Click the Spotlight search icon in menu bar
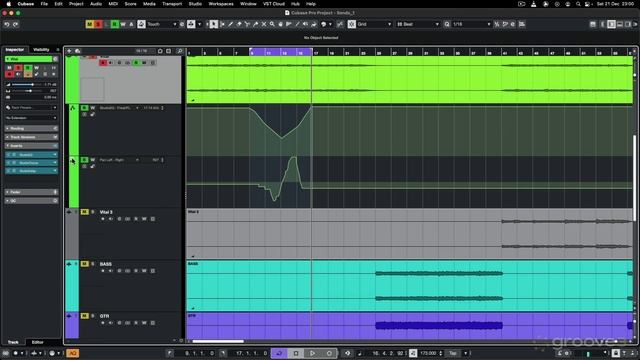This screenshot has height=360, width=640. pyautogui.click(x=578, y=4)
